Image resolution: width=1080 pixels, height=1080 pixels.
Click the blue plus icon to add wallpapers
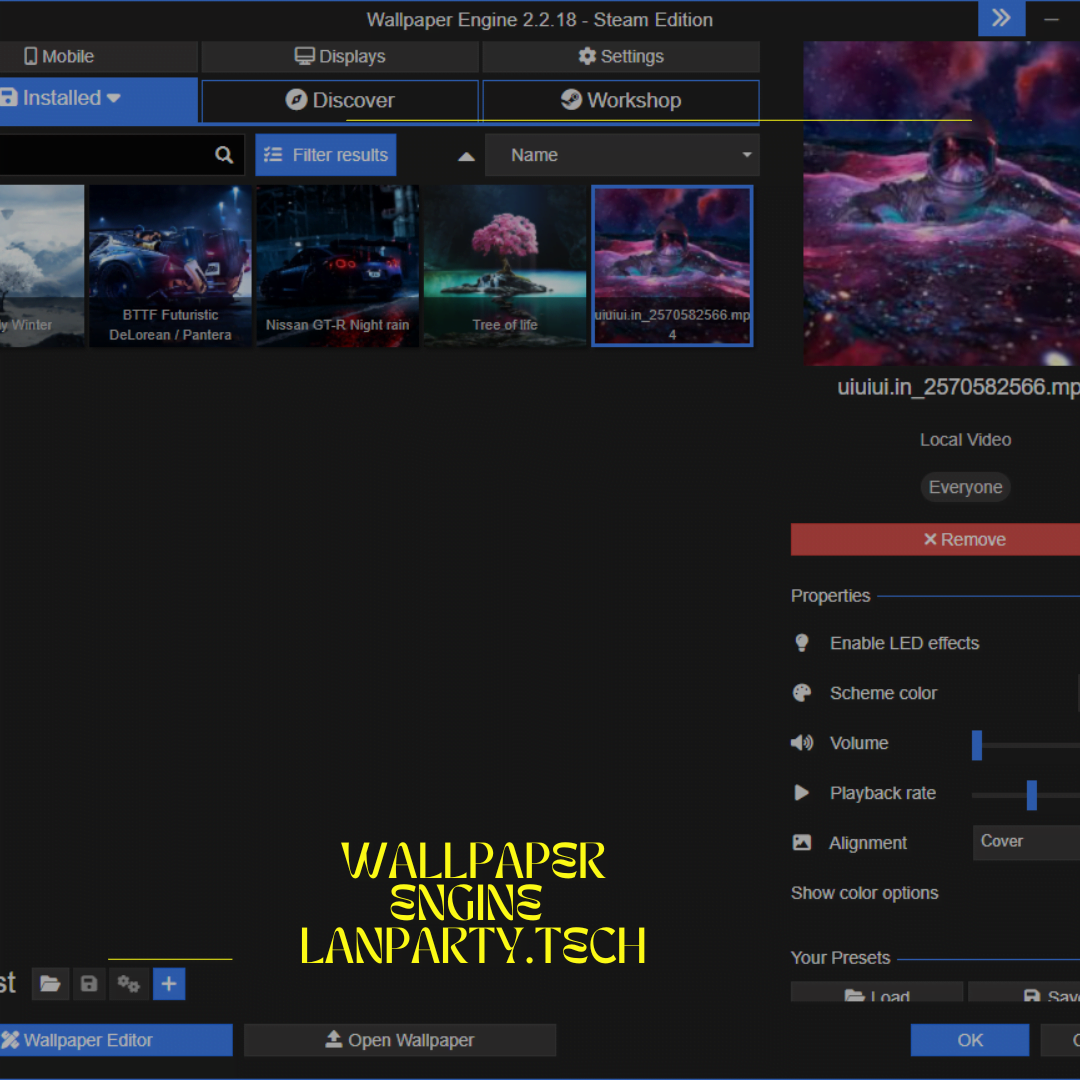[168, 983]
